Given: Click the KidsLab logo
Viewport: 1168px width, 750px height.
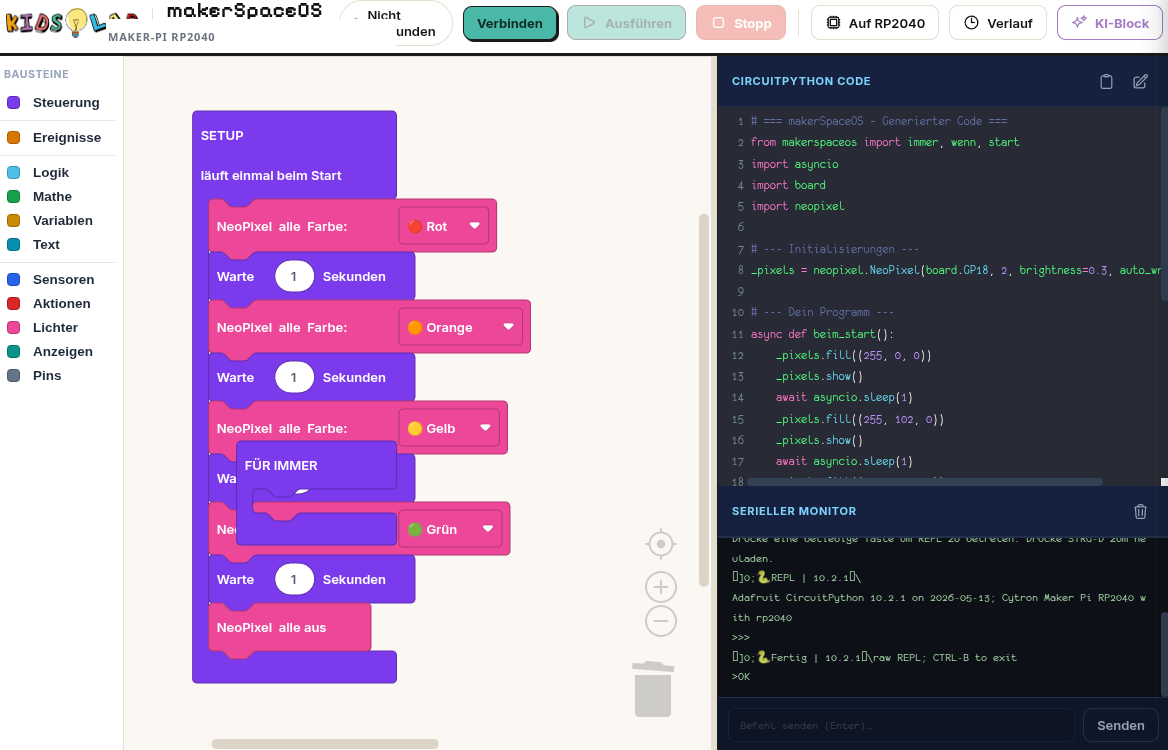Looking at the screenshot, I should point(72,22).
